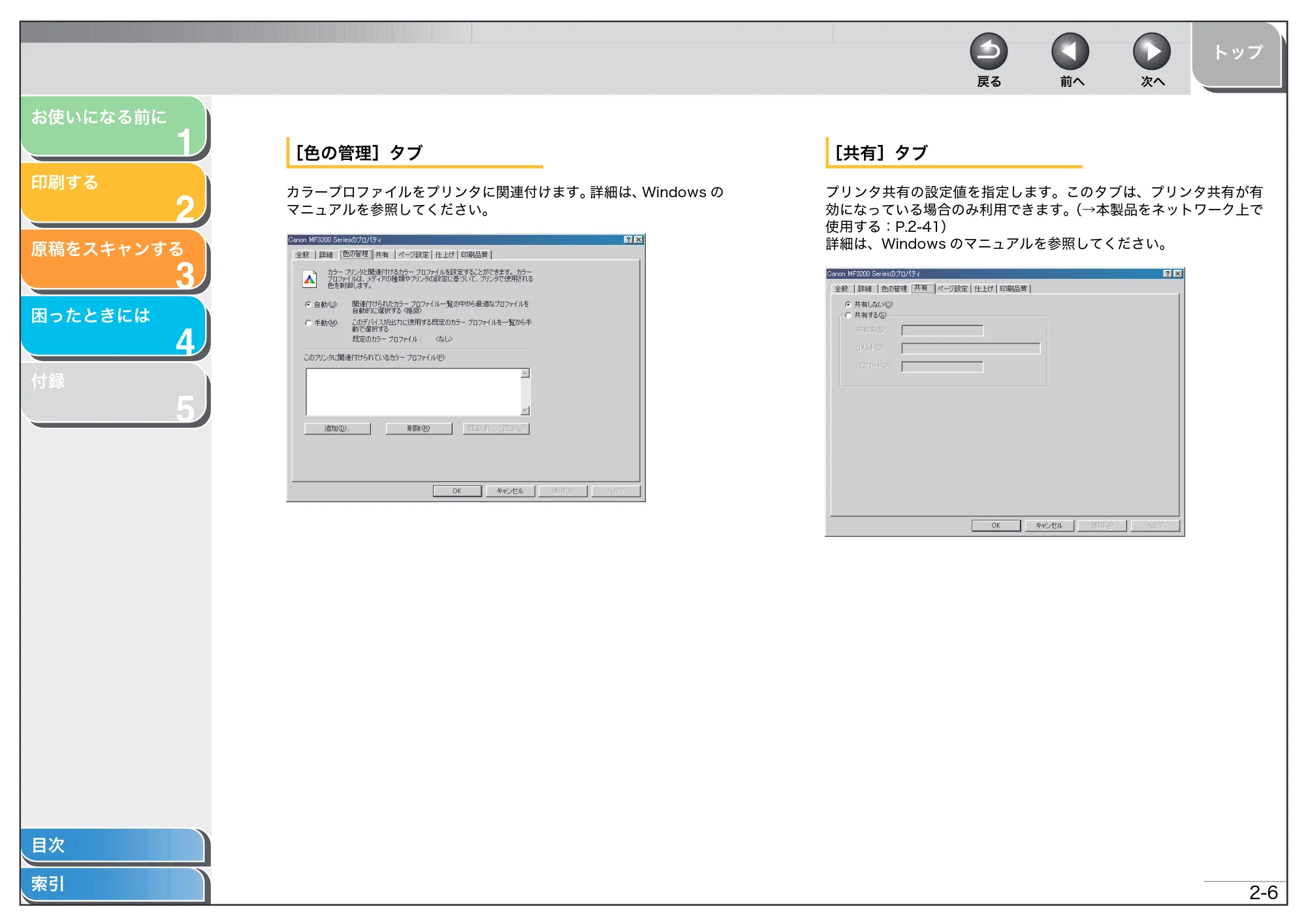The width and height of the screenshot is (1306, 924).
Task: Click OK in the color management dialog
Action: (457, 491)
